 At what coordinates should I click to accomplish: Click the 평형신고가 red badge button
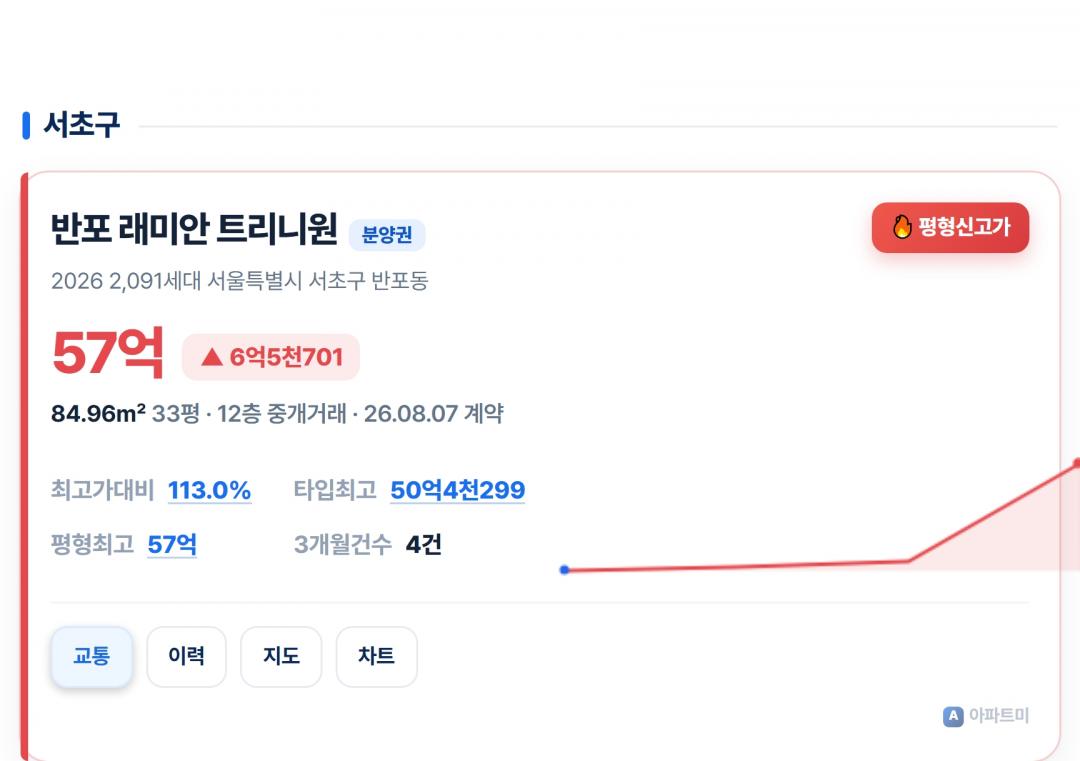950,227
